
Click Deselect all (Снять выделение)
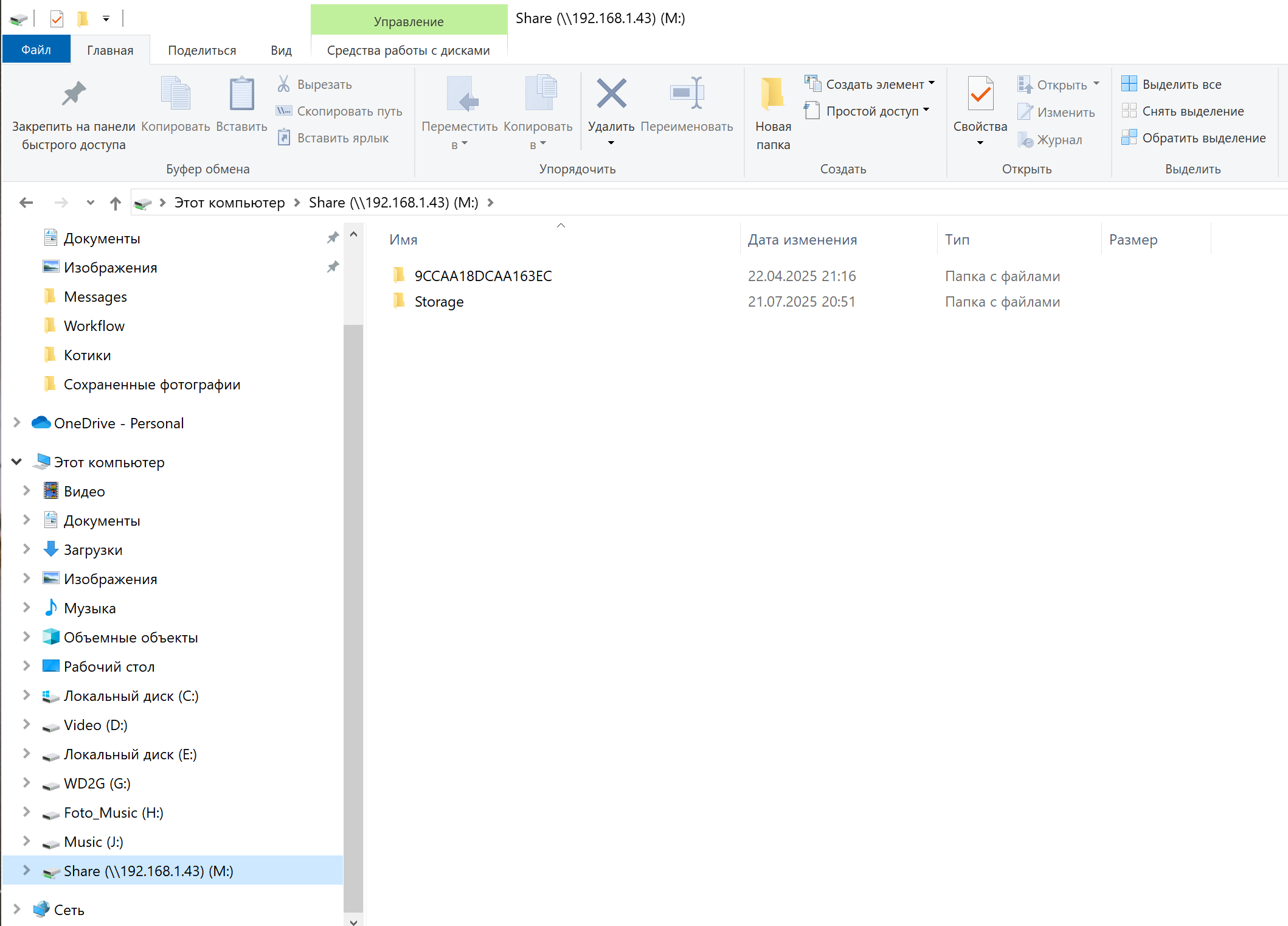pos(1183,111)
